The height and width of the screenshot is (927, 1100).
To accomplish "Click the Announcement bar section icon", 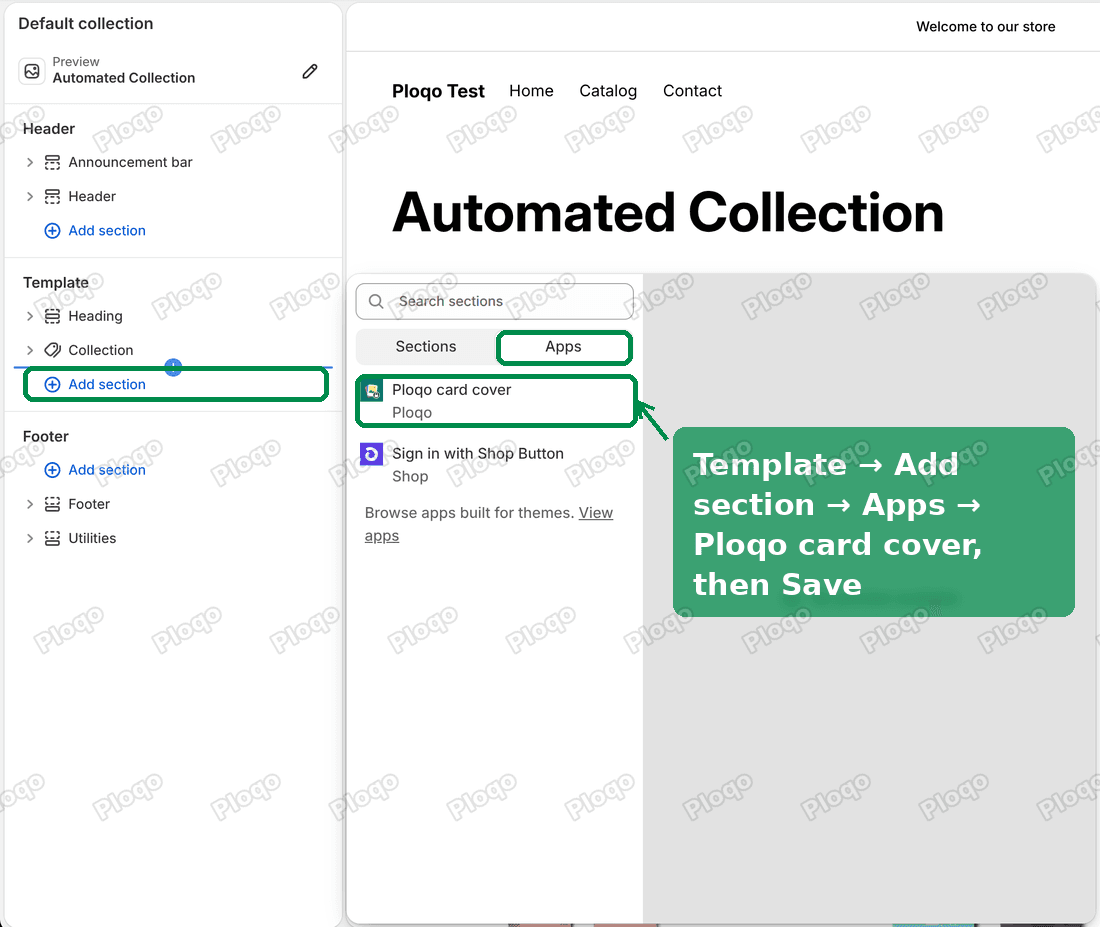I will (x=53, y=163).
